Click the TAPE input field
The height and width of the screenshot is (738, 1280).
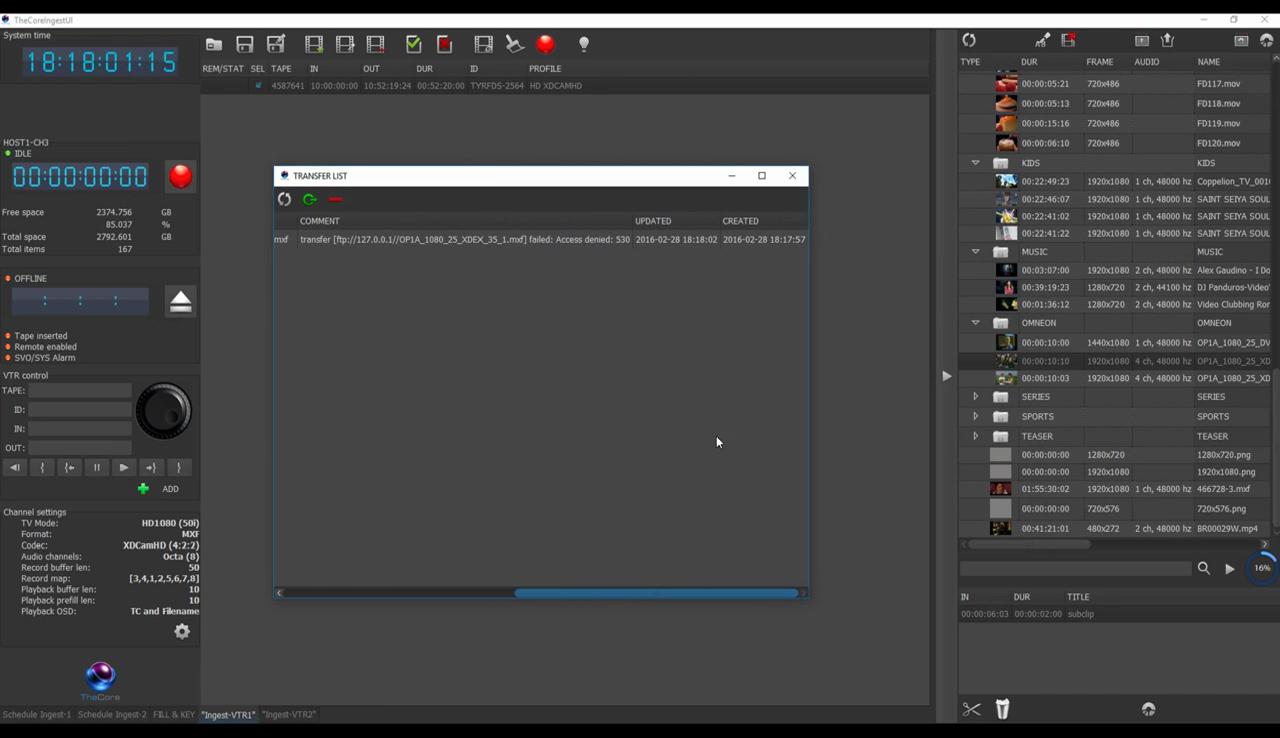(x=80, y=390)
